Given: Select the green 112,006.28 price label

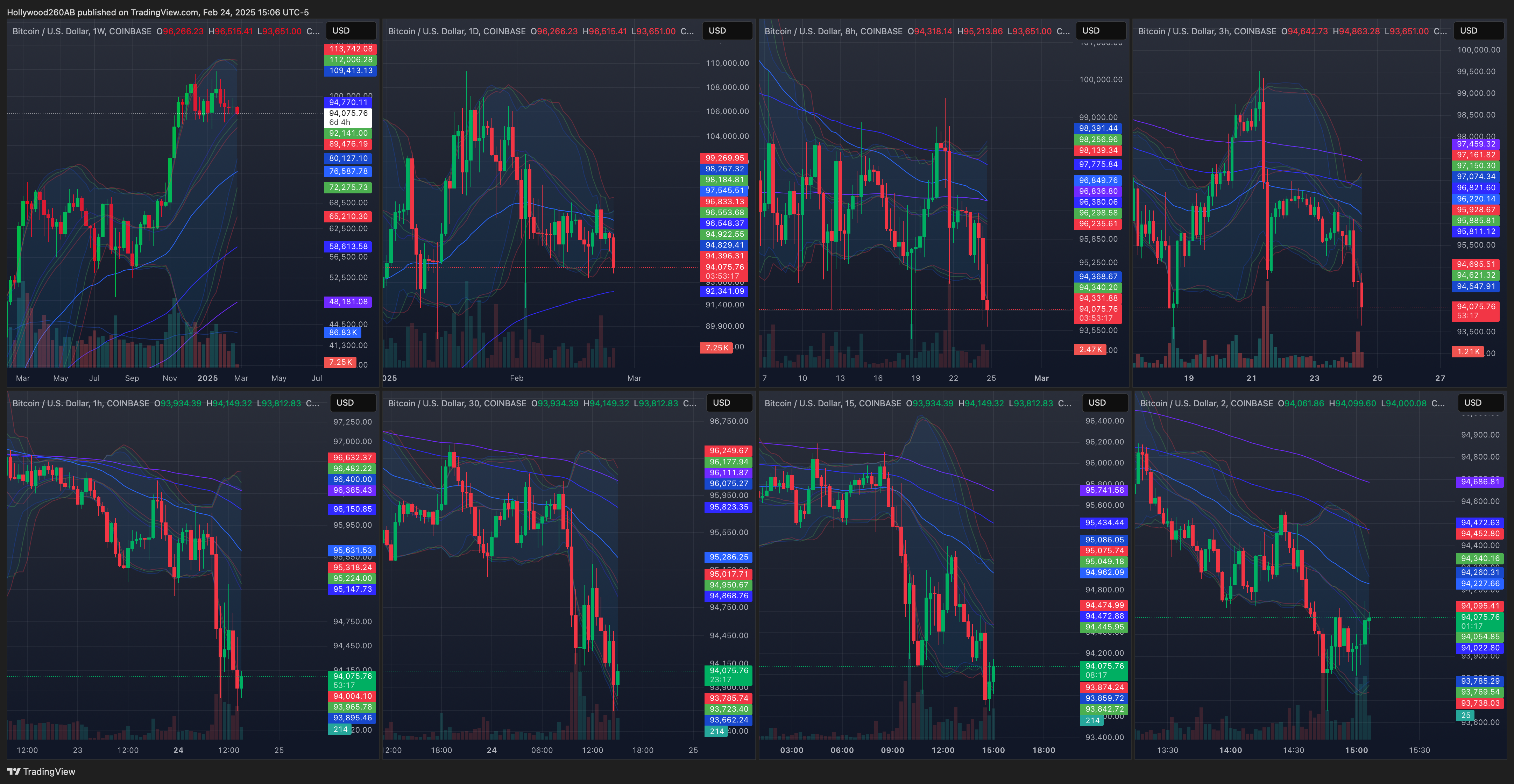Looking at the screenshot, I should coord(350,59).
